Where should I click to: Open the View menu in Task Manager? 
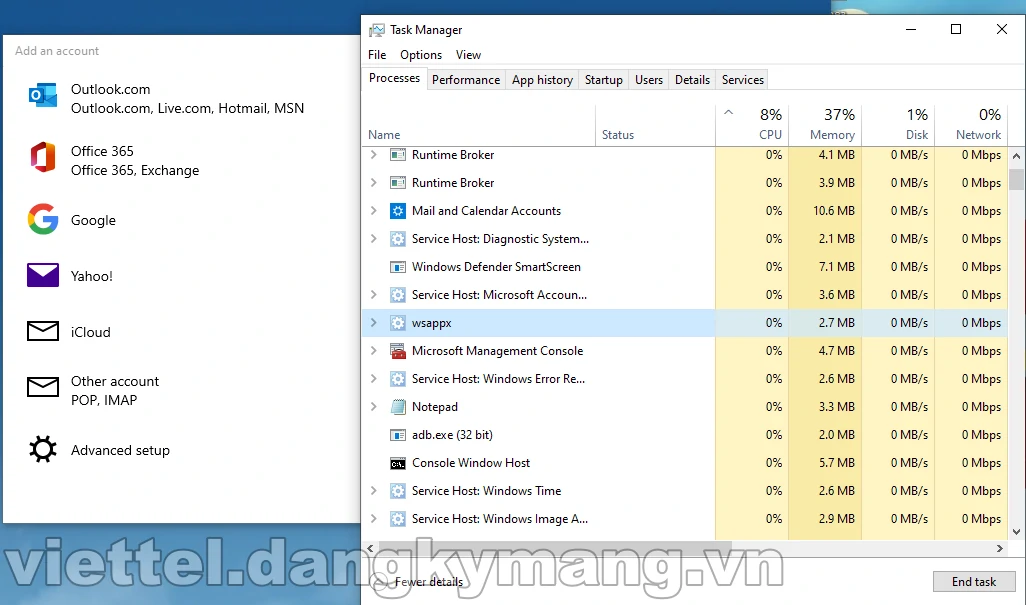[x=468, y=55]
